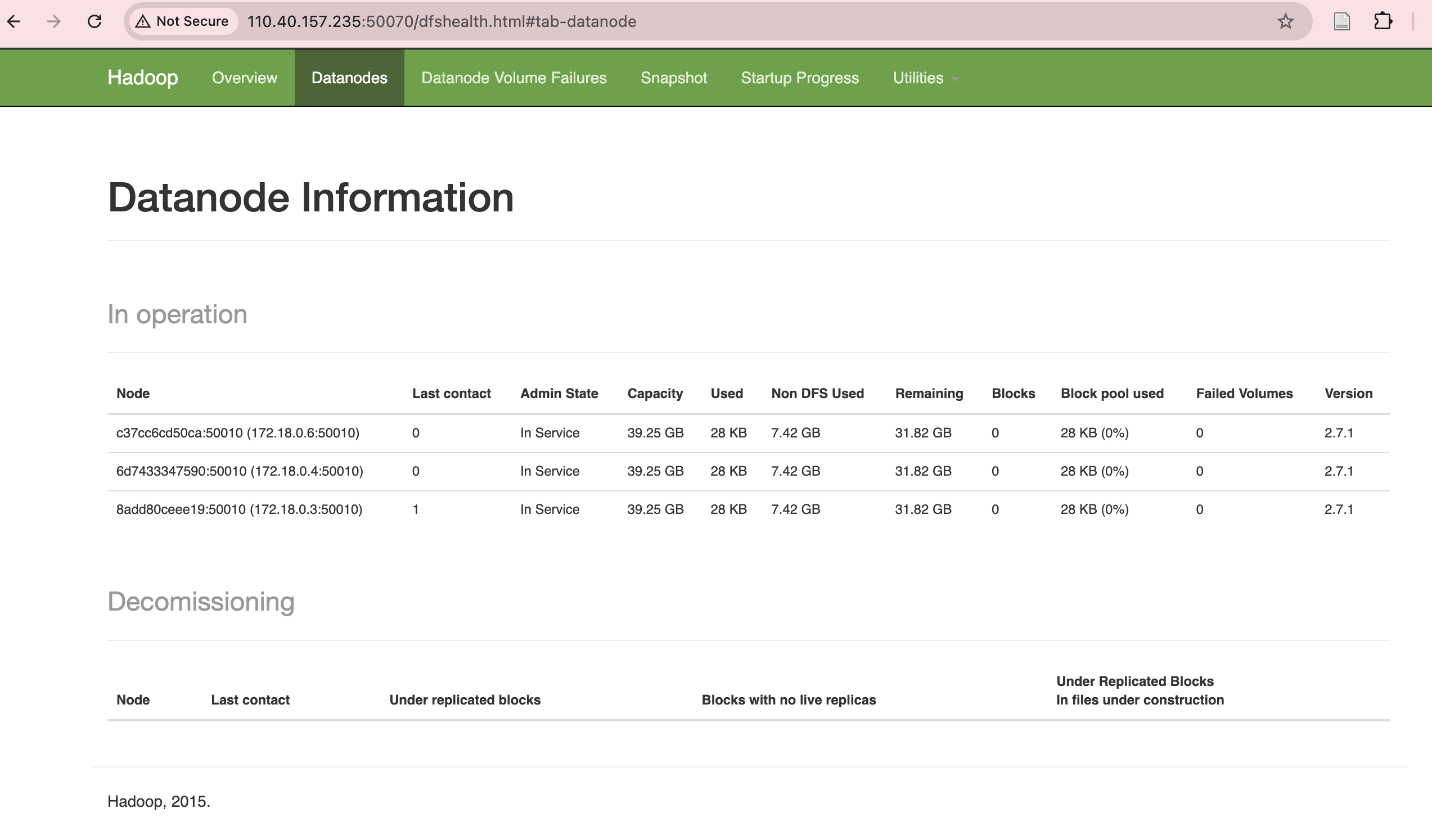Screen dimensions: 1432x840
Task: Bookmark this page with the star icon
Action: pos(1285,21)
